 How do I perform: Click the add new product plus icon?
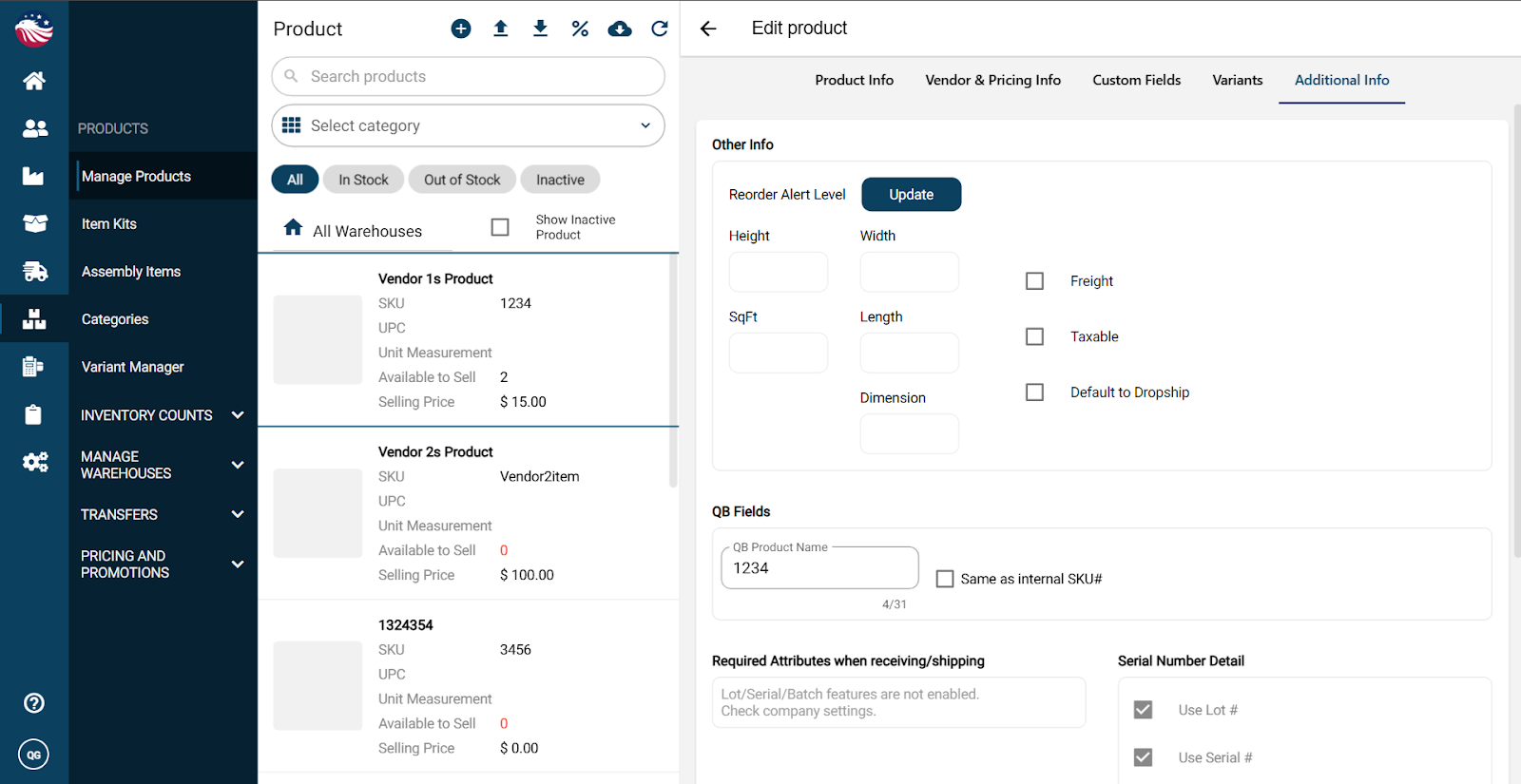[461, 29]
